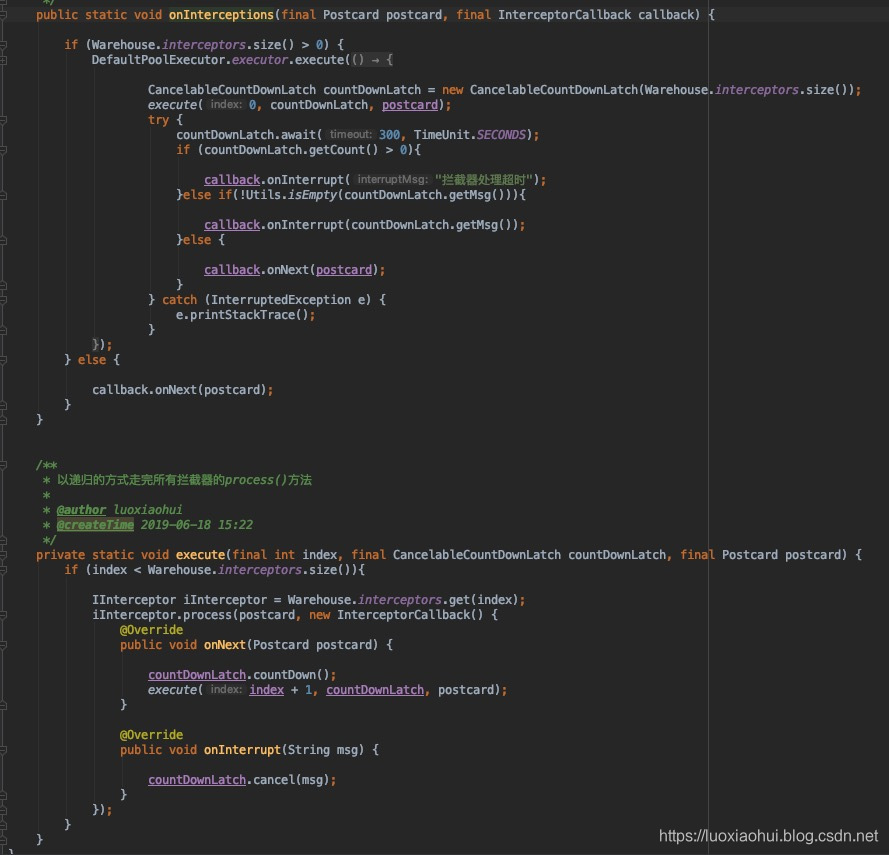The width and height of the screenshot is (889, 855).
Task: Click the 'interruptMsg:' parameter hint
Action: tap(392, 180)
